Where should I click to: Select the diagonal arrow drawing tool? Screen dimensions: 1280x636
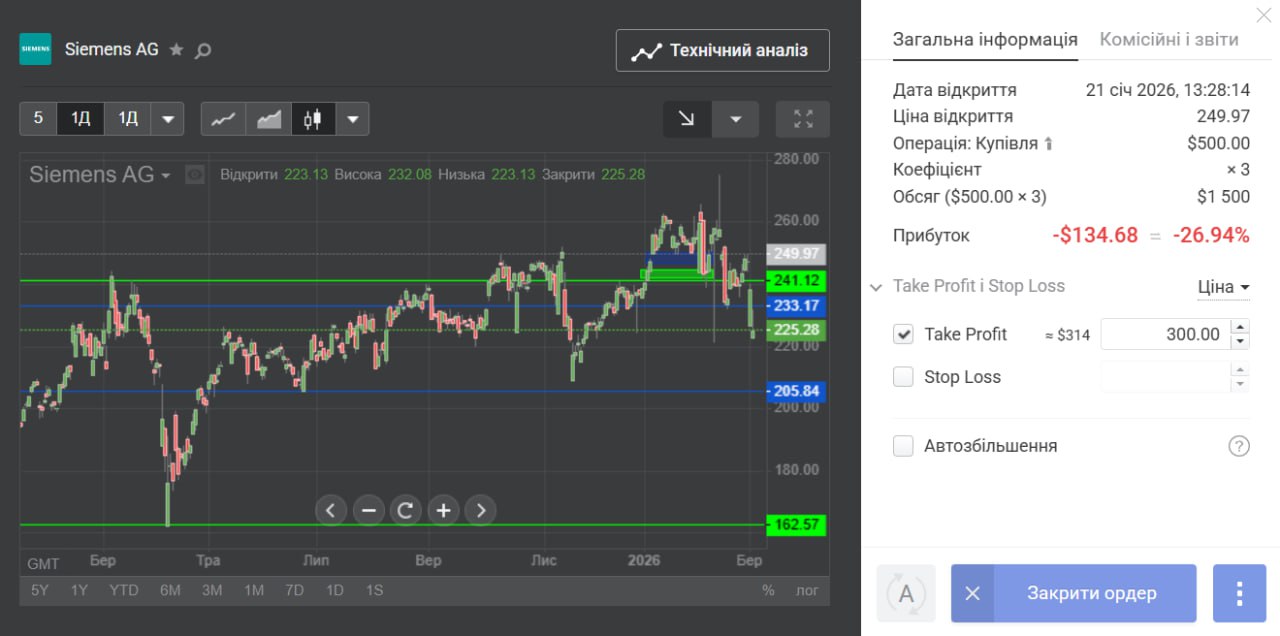[687, 119]
